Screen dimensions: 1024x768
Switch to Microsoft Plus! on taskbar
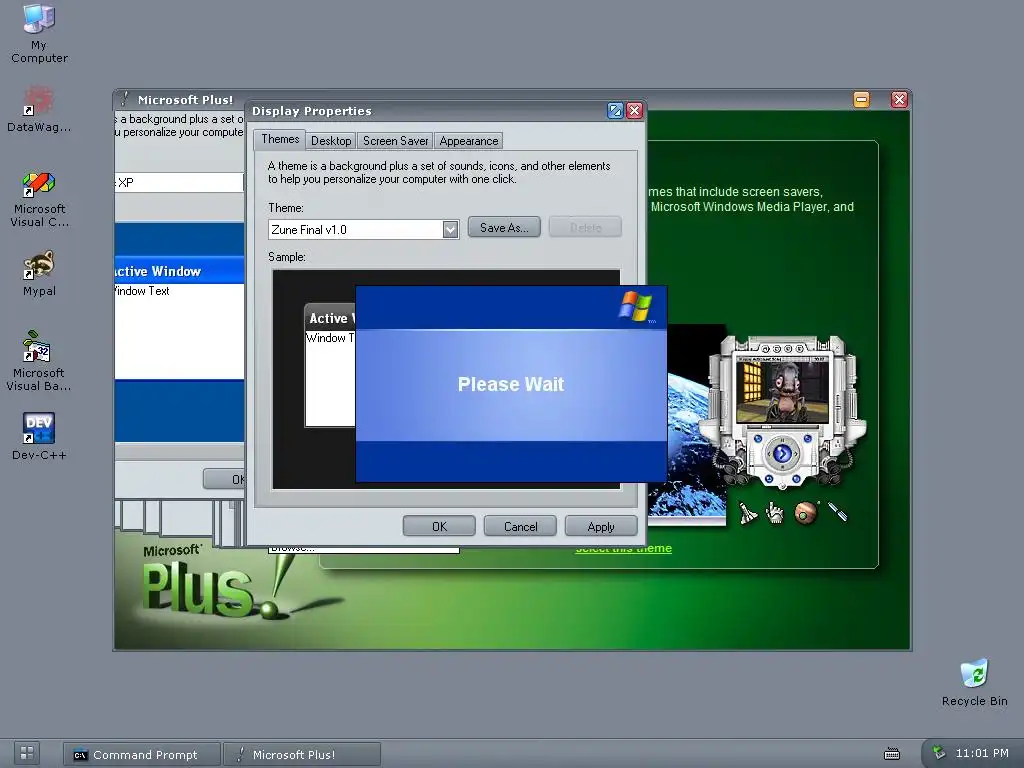click(x=302, y=754)
